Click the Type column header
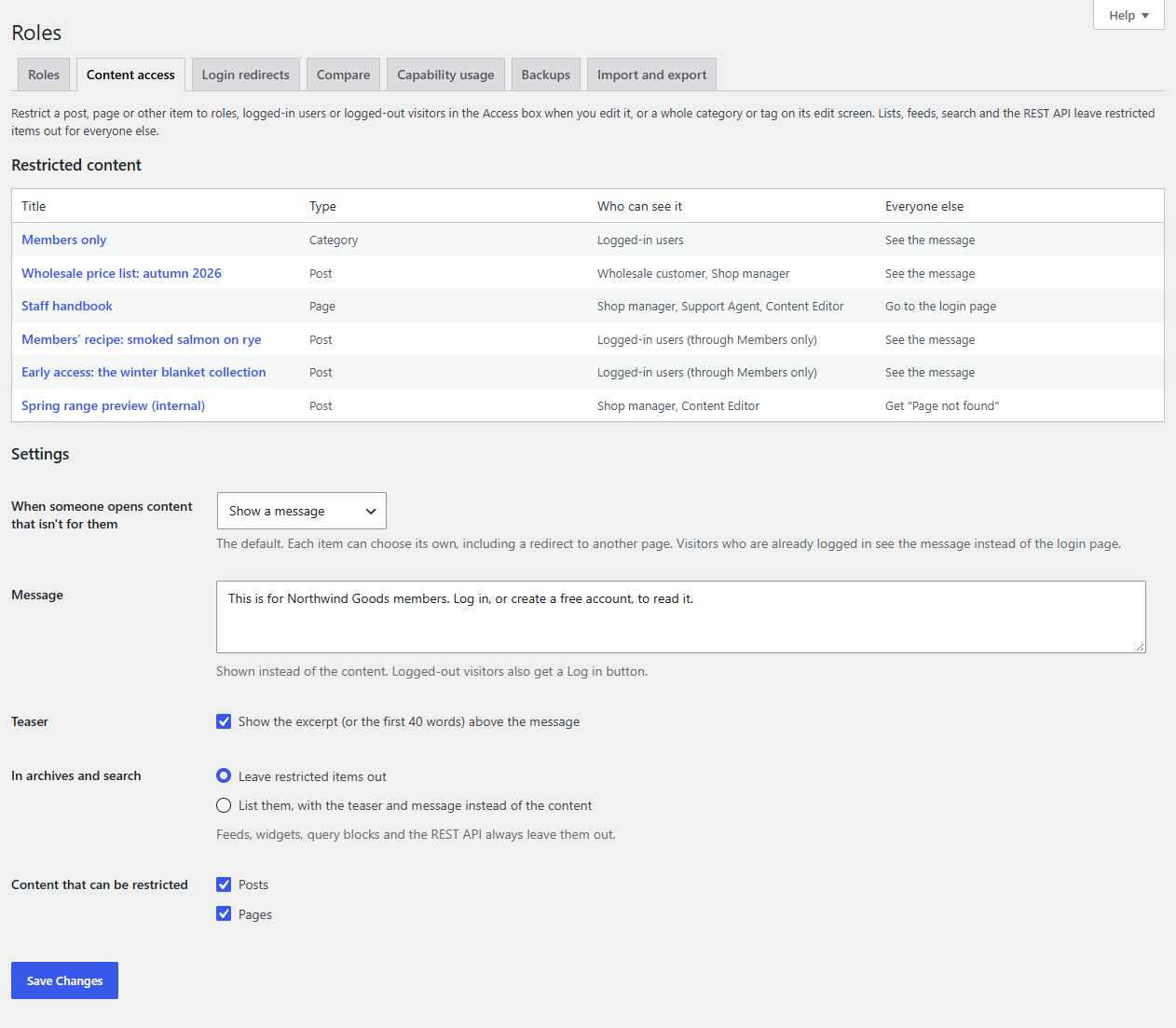This screenshot has height=1028, width=1176. 323,206
